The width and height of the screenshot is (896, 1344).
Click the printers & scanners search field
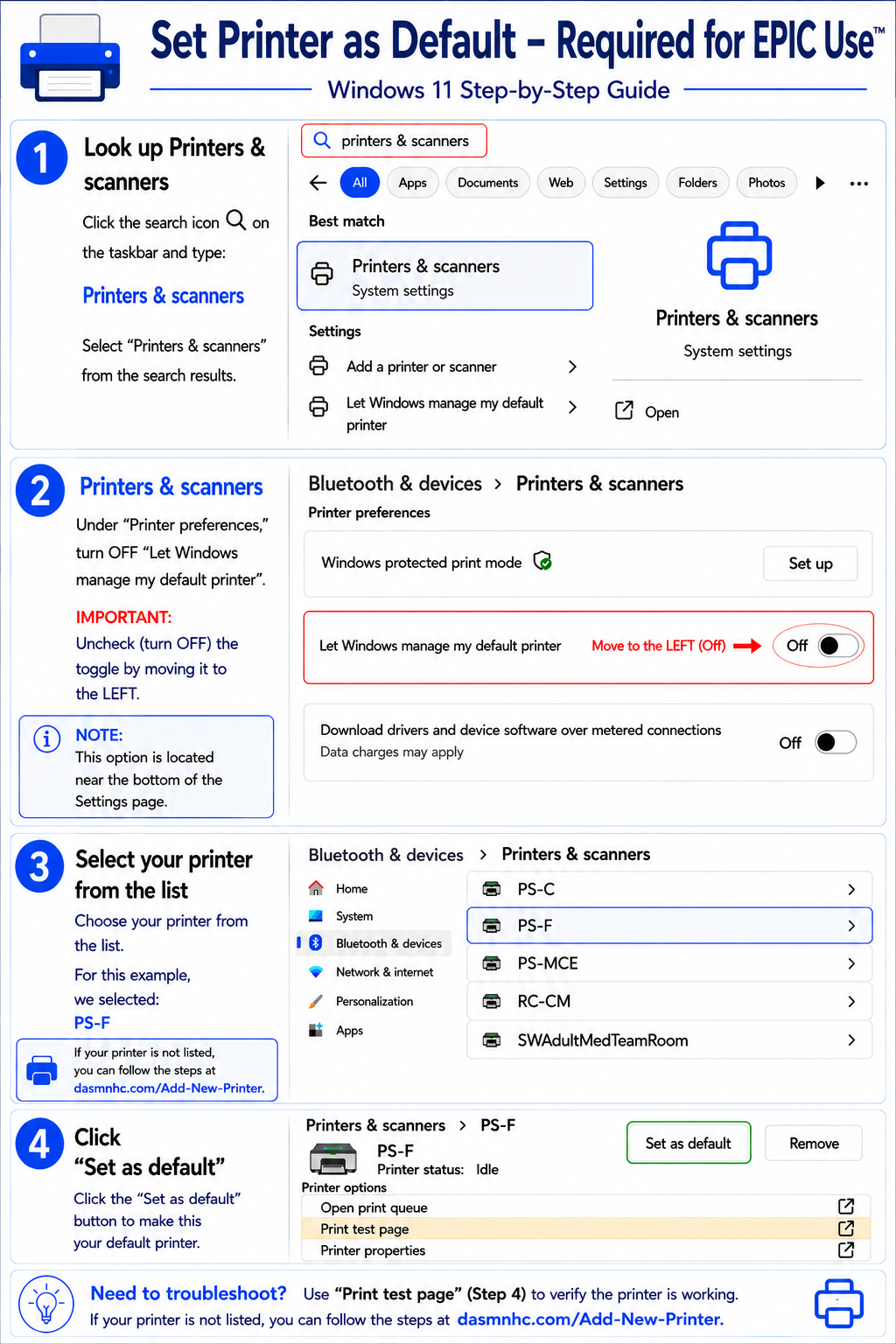(x=394, y=141)
